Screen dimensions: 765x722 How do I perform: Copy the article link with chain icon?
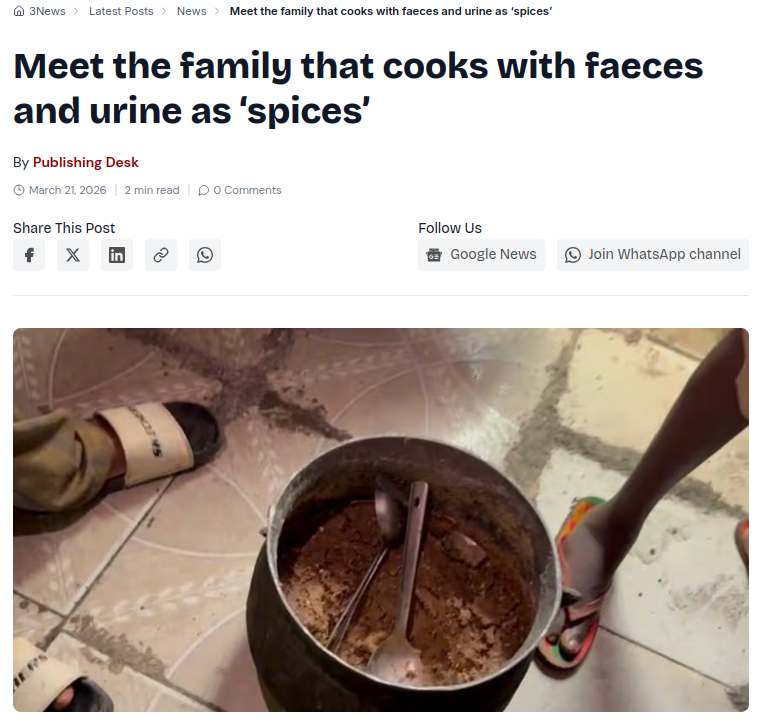tap(161, 255)
